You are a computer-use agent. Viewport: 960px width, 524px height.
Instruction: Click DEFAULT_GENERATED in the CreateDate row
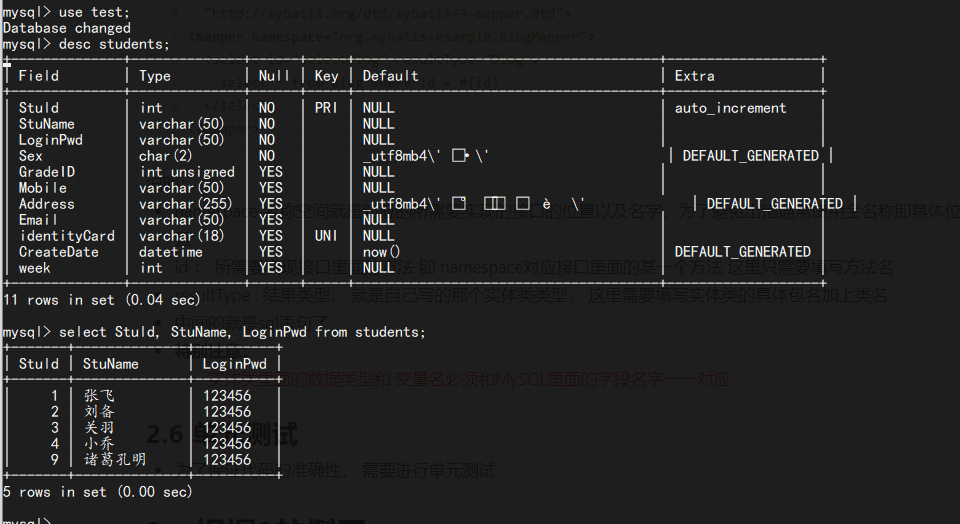[x=743, y=252]
